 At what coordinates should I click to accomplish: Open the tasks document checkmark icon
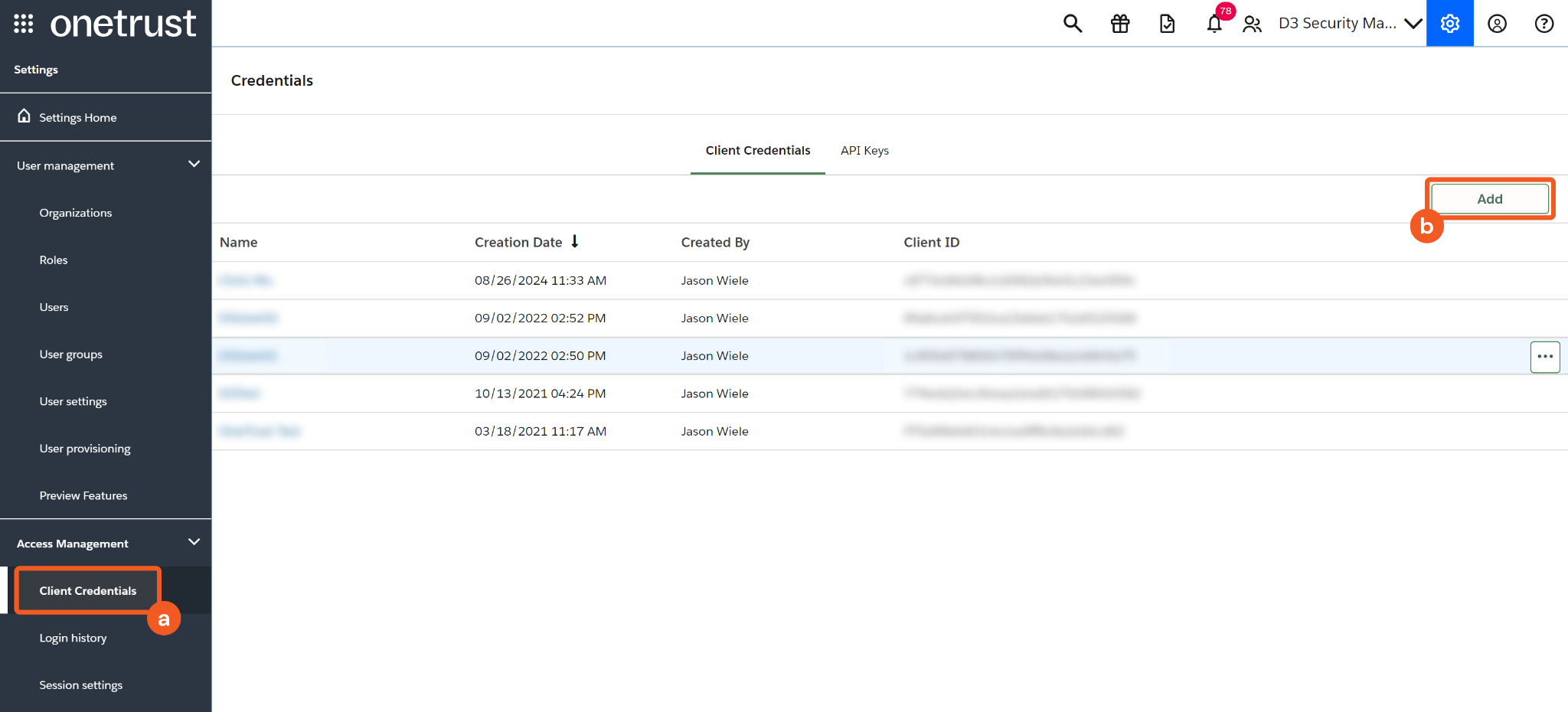tap(1167, 24)
